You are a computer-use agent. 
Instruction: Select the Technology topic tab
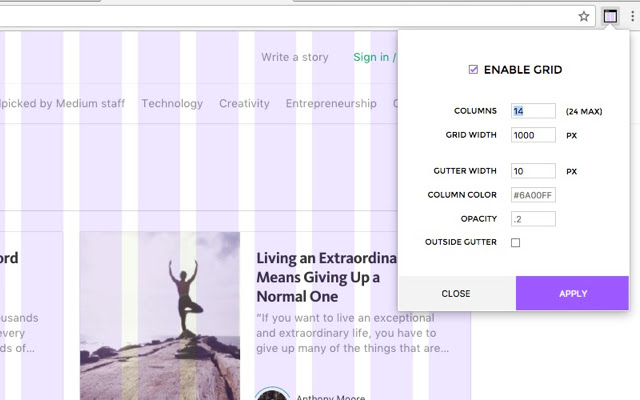pyautogui.click(x=172, y=104)
